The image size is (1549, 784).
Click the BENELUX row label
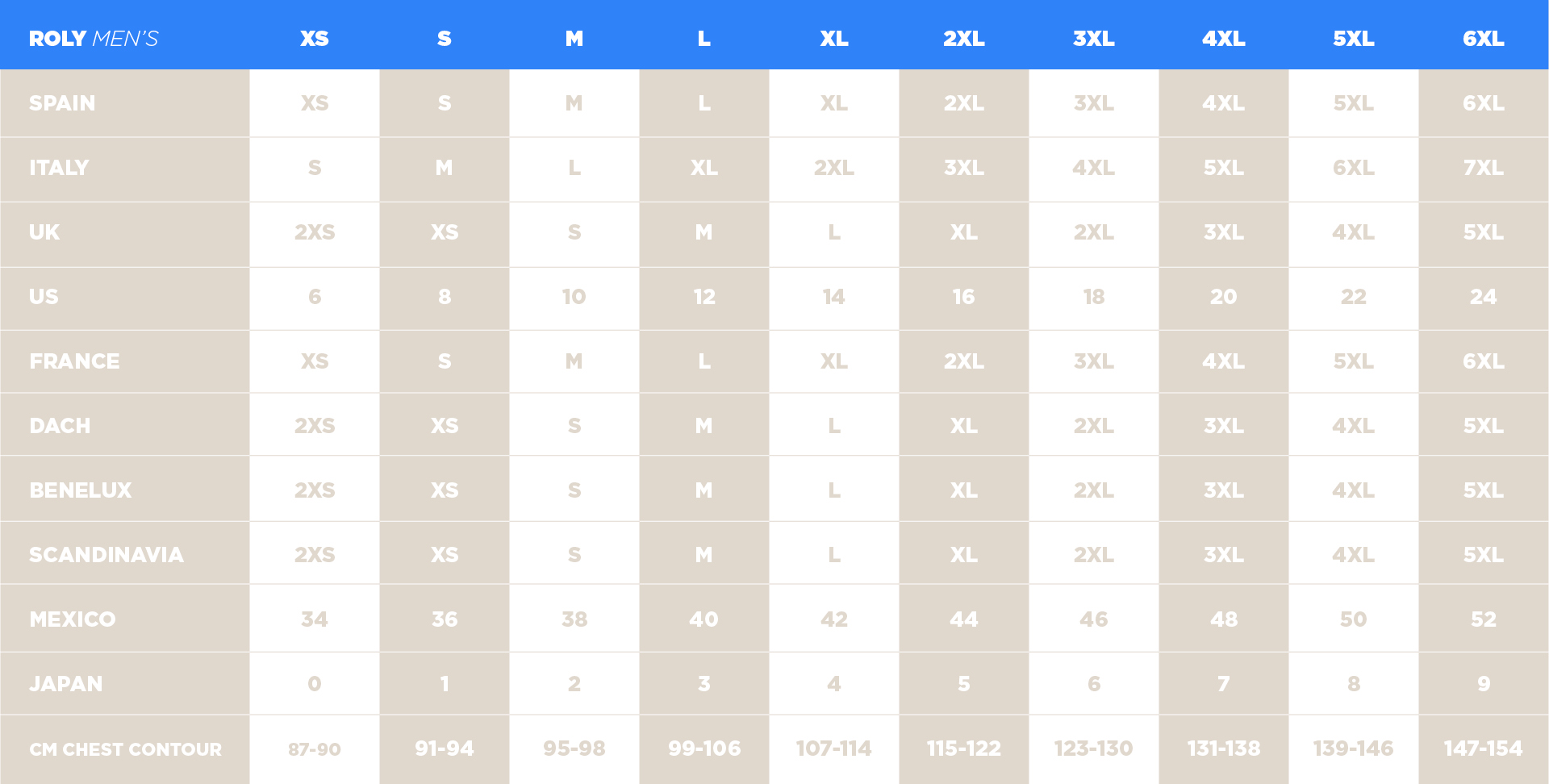pos(80,490)
